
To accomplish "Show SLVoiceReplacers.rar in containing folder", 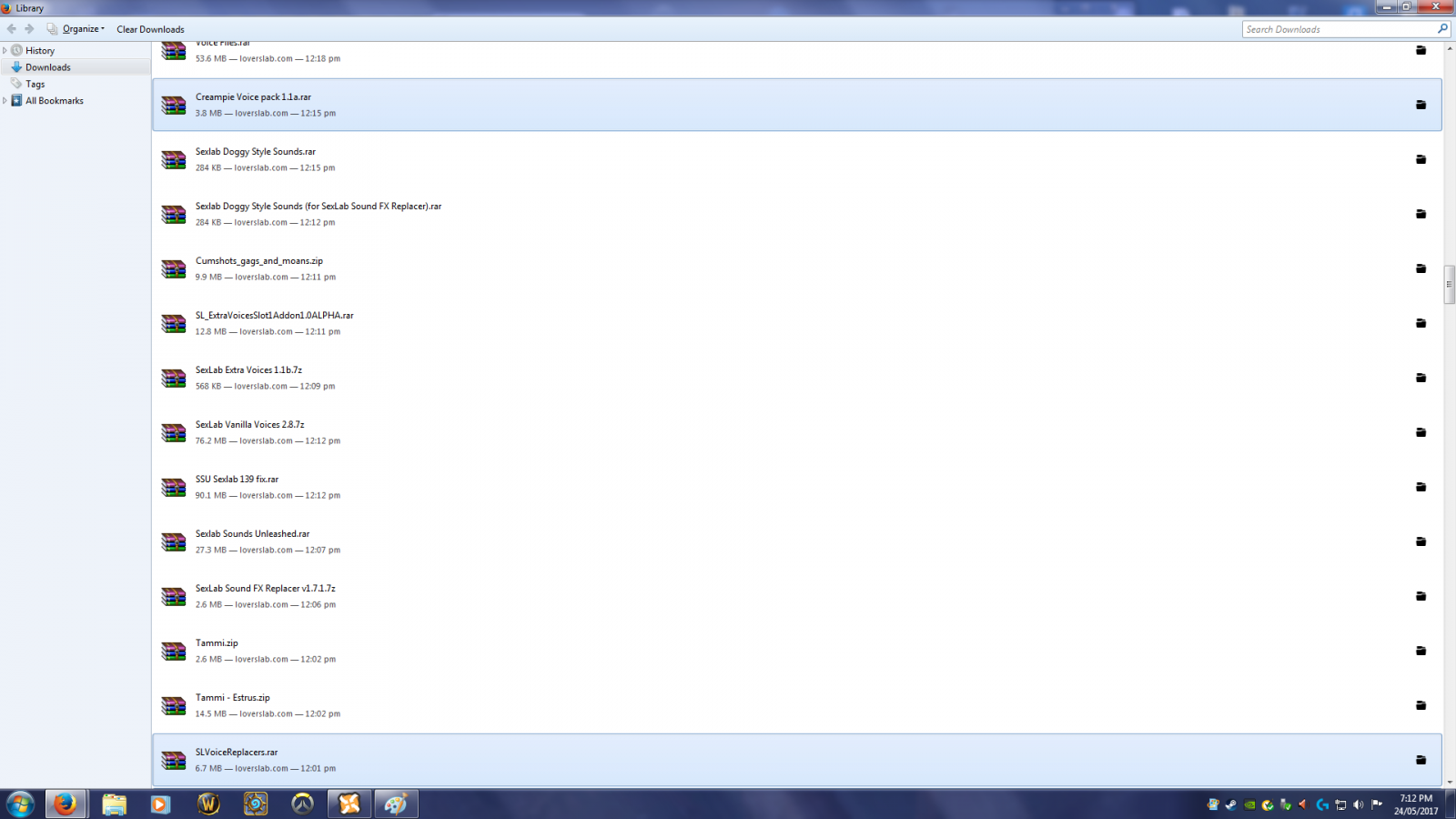I will click(1421, 760).
